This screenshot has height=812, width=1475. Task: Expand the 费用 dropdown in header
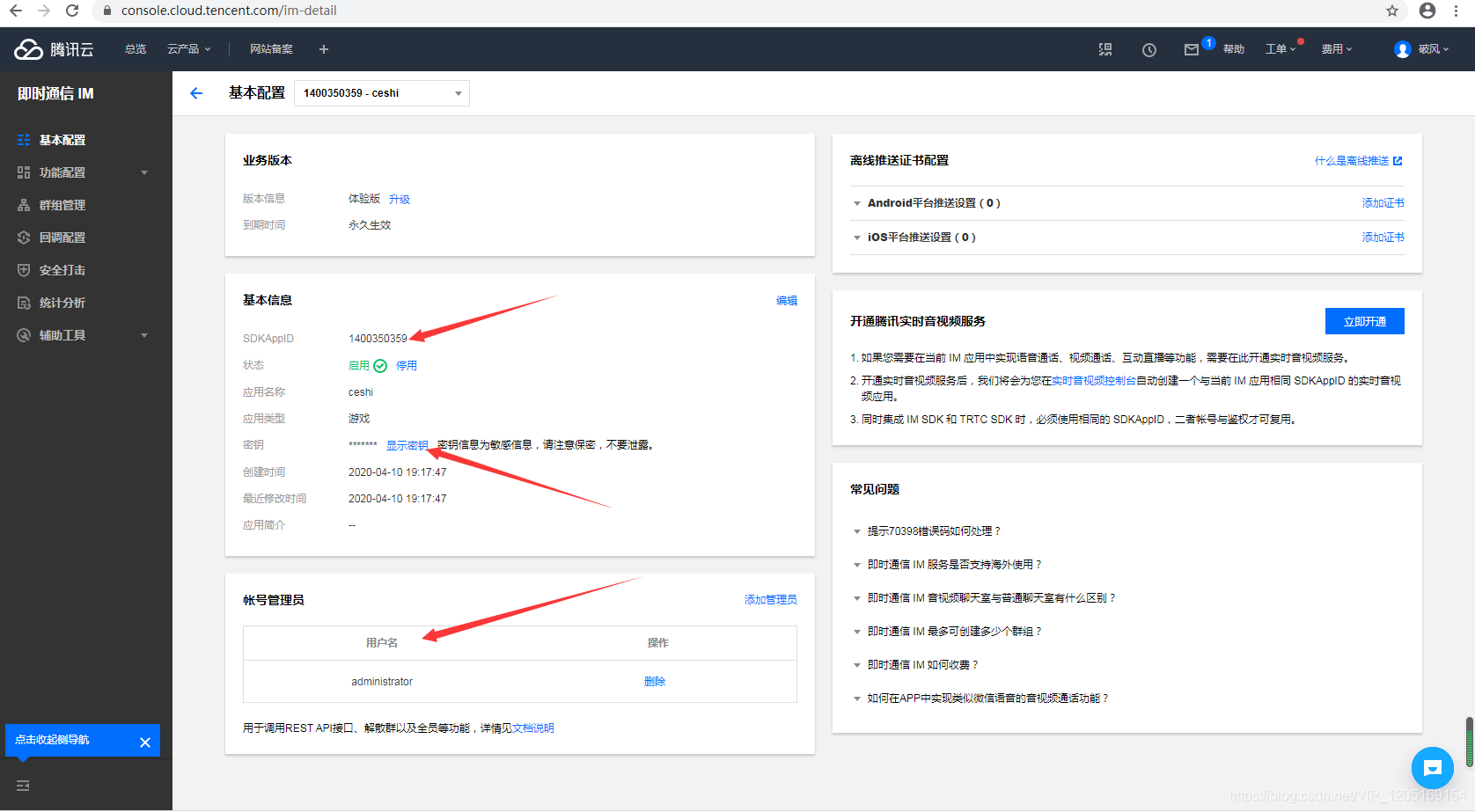[1337, 49]
